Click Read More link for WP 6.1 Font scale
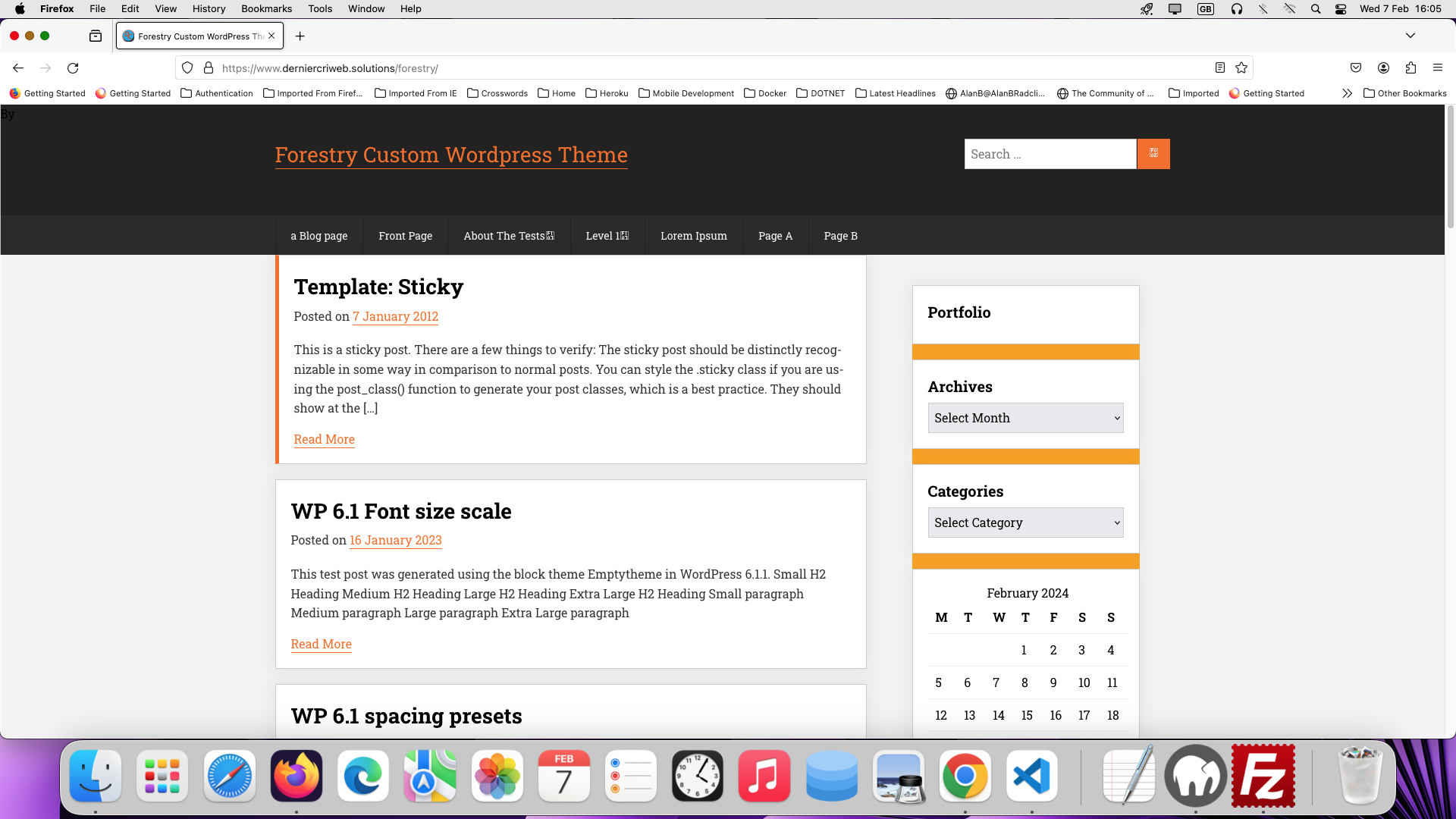Screen dimensions: 1456x819 [321, 644]
